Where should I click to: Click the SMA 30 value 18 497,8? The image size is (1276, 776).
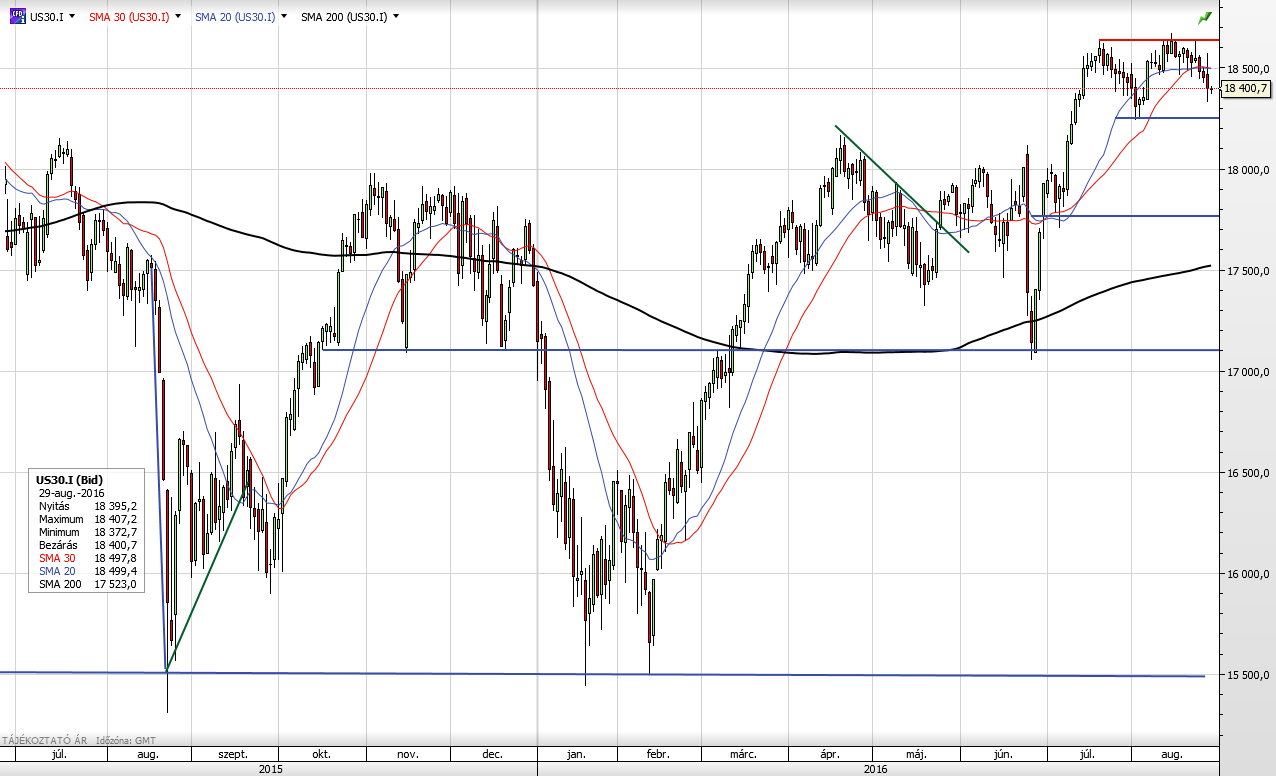(x=116, y=558)
